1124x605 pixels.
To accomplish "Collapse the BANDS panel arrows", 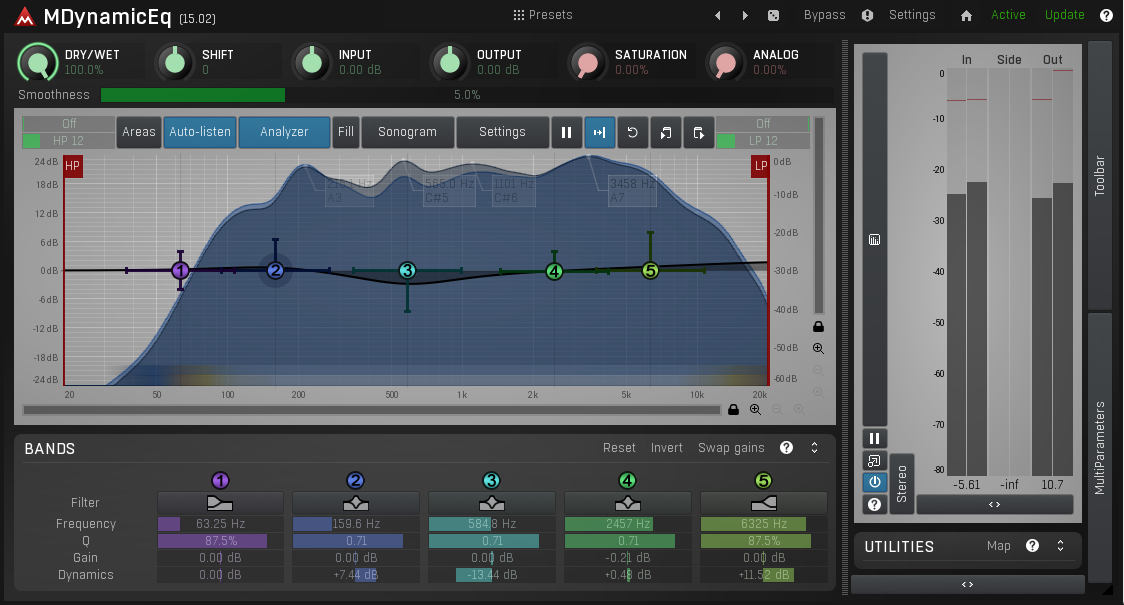I will click(814, 447).
